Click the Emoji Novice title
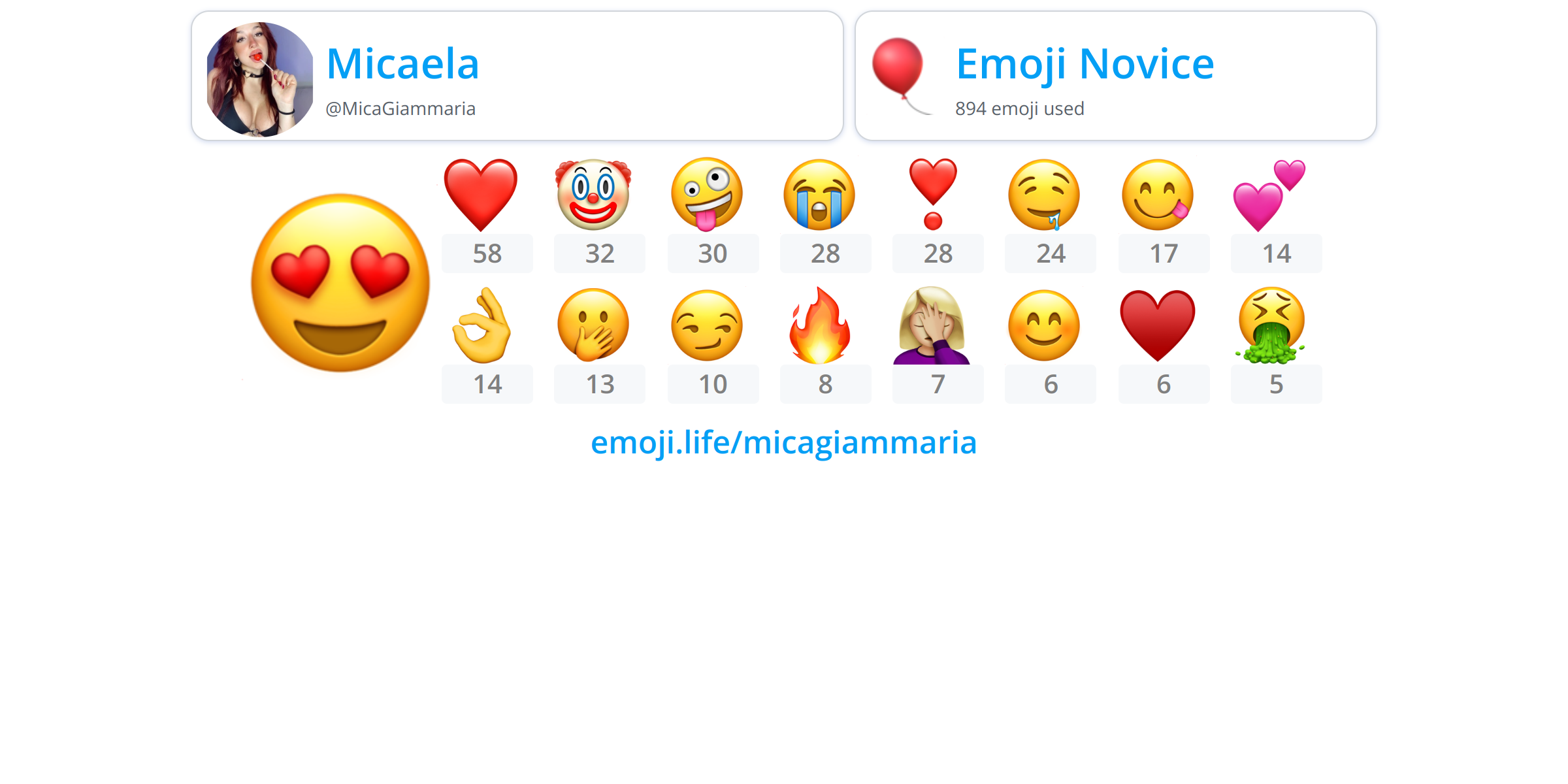The height and width of the screenshot is (784, 1568). click(1085, 64)
